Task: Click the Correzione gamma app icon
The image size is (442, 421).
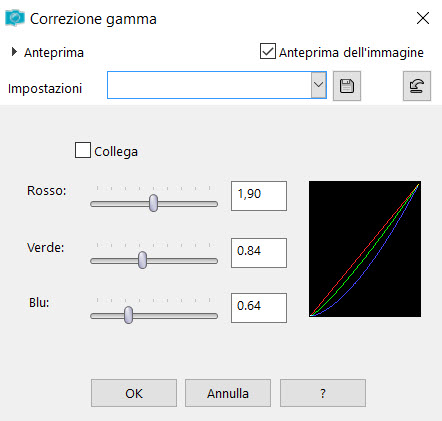Action: pos(15,18)
